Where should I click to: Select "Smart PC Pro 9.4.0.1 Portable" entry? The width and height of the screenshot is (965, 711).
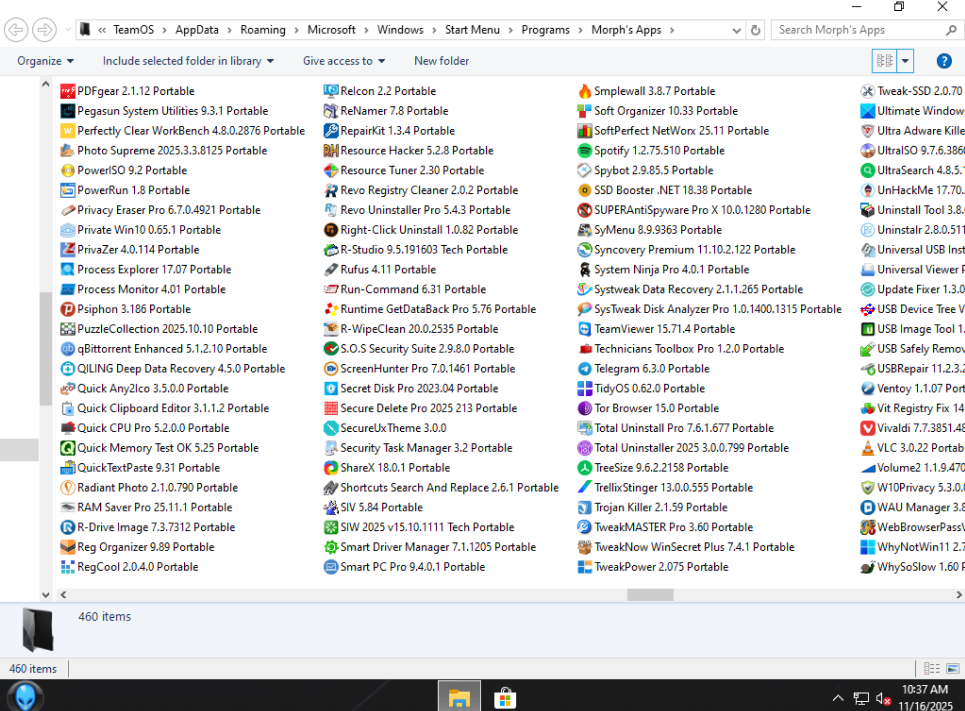(x=404, y=567)
